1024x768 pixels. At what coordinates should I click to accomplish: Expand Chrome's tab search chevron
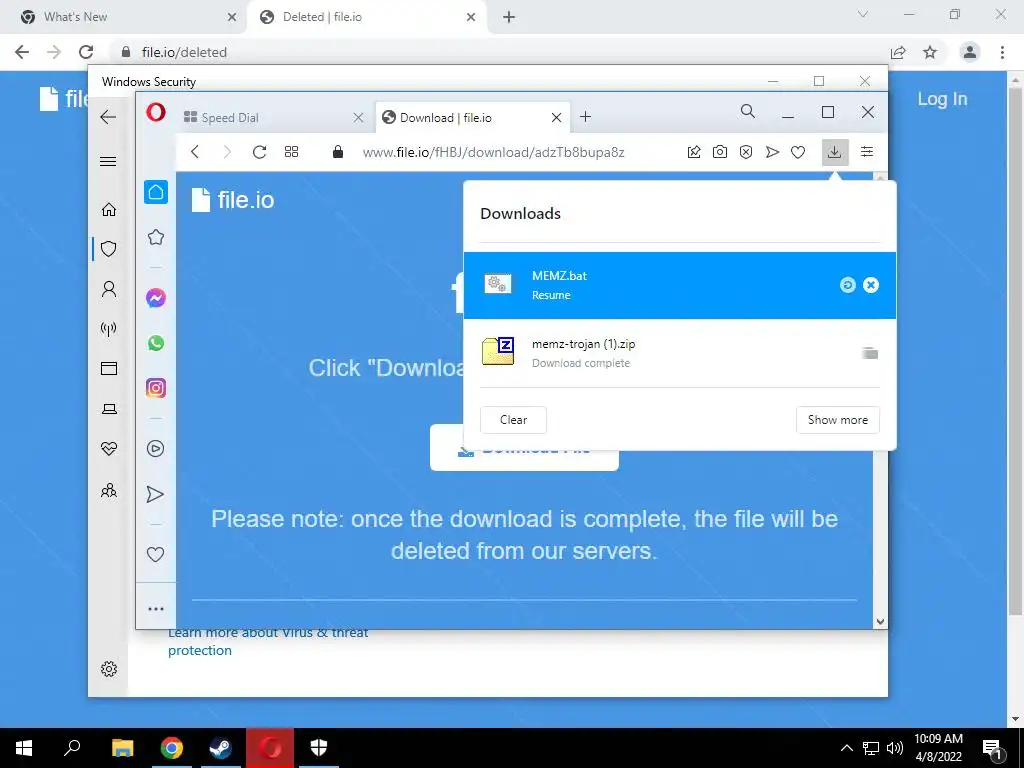coord(863,14)
